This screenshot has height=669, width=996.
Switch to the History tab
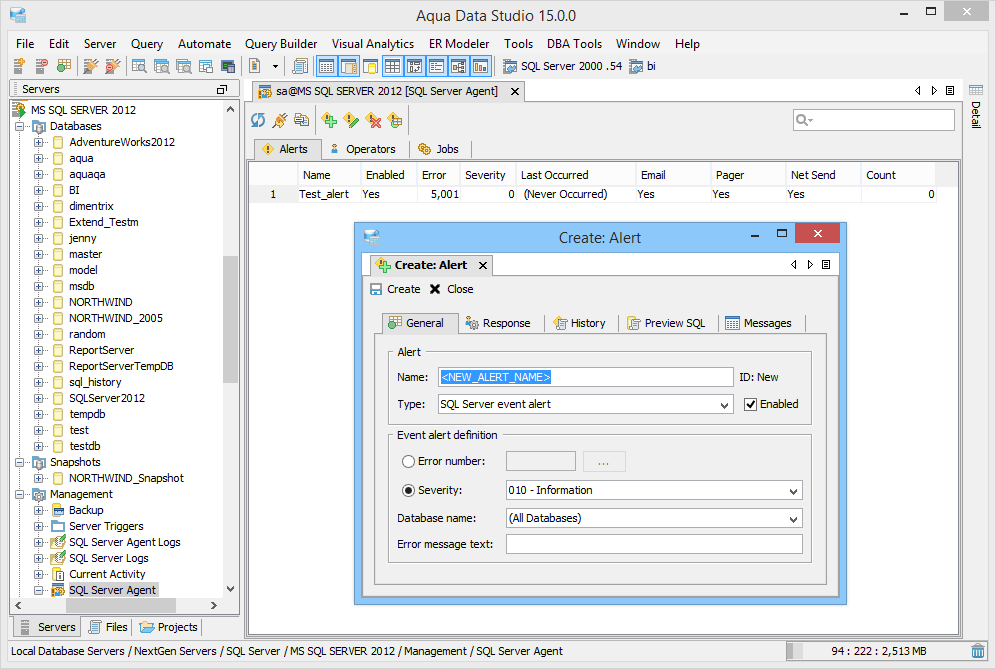579,323
